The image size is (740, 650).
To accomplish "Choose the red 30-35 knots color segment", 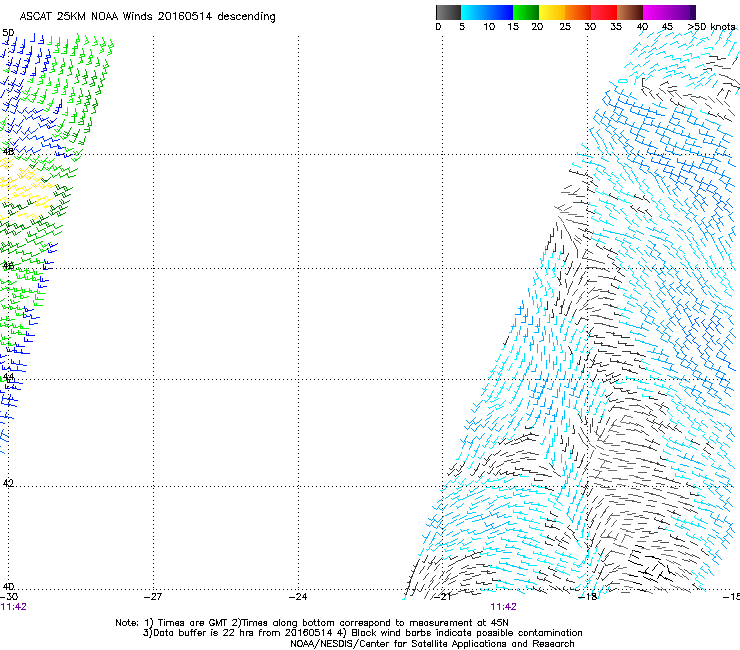I will (x=604, y=12).
